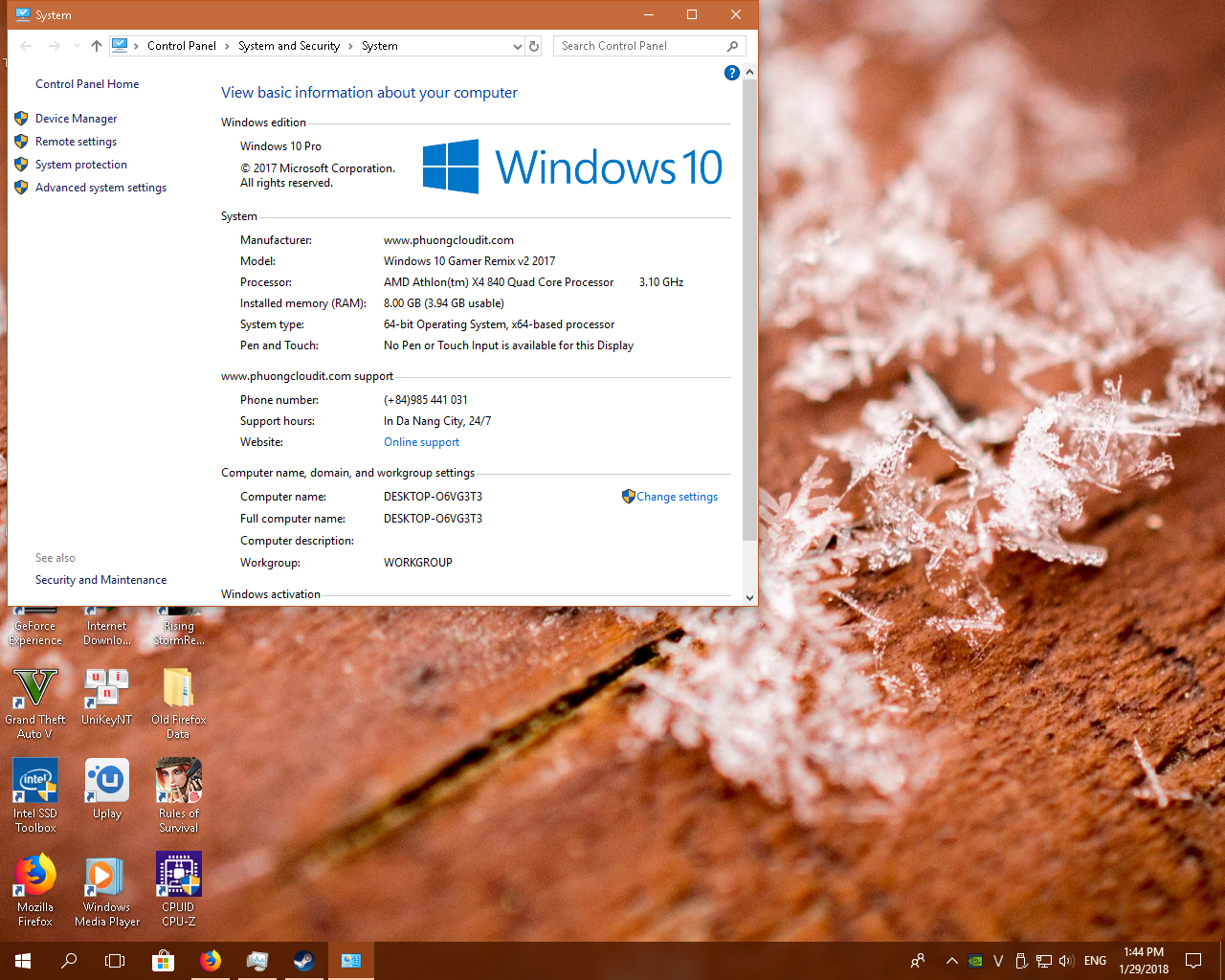Click phone number (+84)985 441 031

point(426,400)
